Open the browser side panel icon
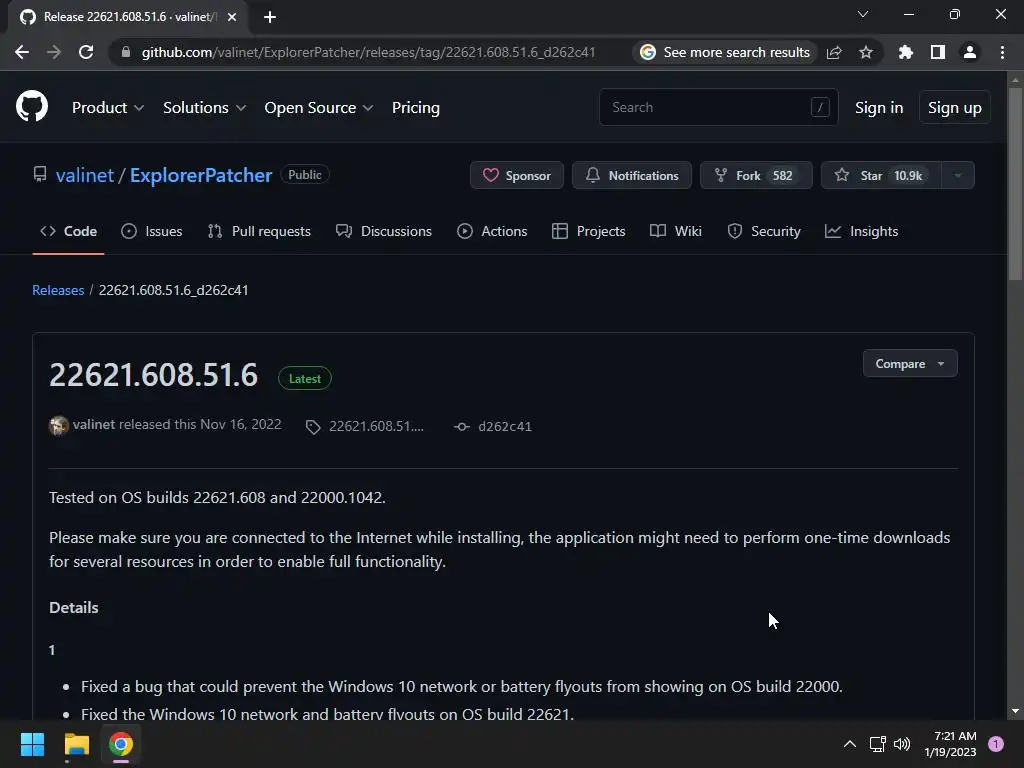Image resolution: width=1024 pixels, height=768 pixels. coord(938,52)
